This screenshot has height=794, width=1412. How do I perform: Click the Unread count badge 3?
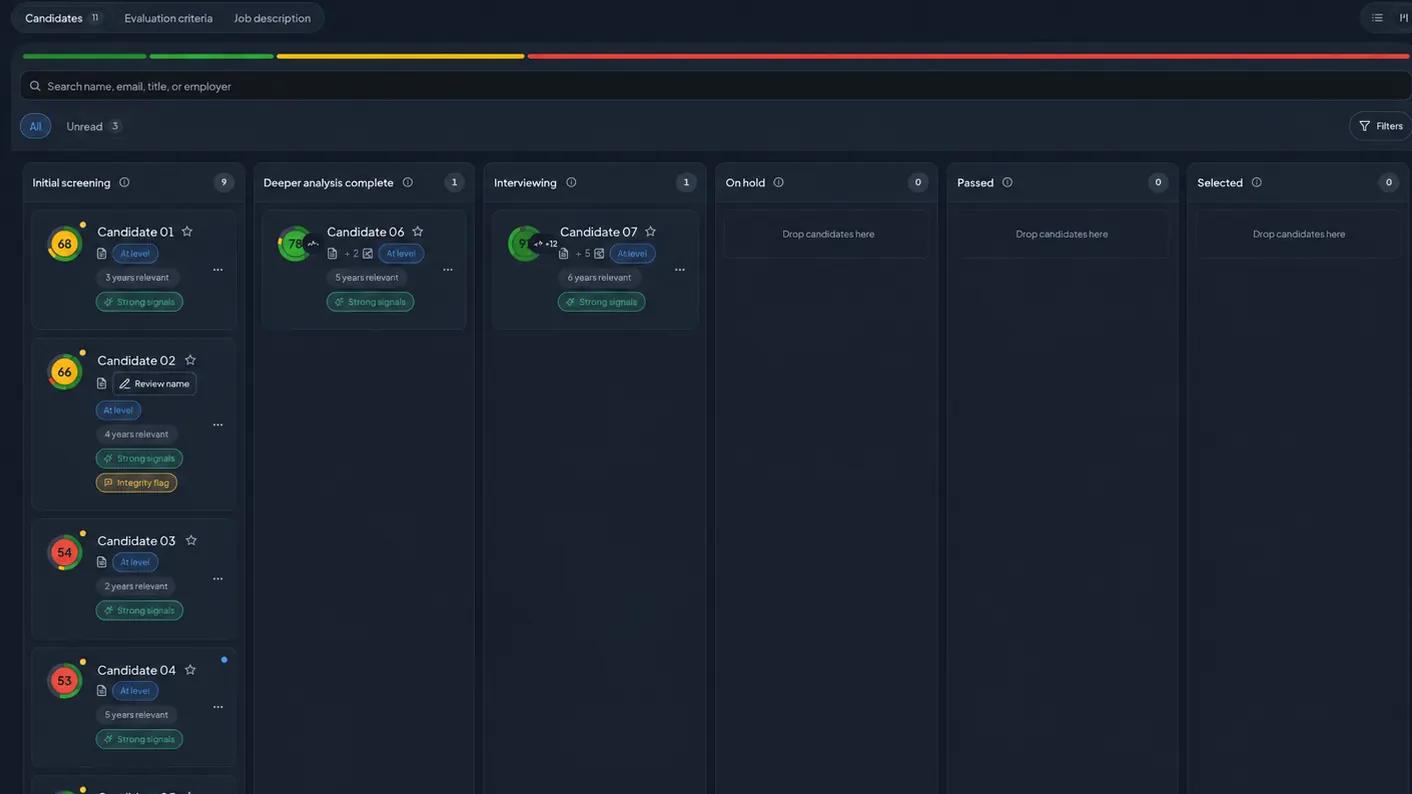tap(115, 126)
